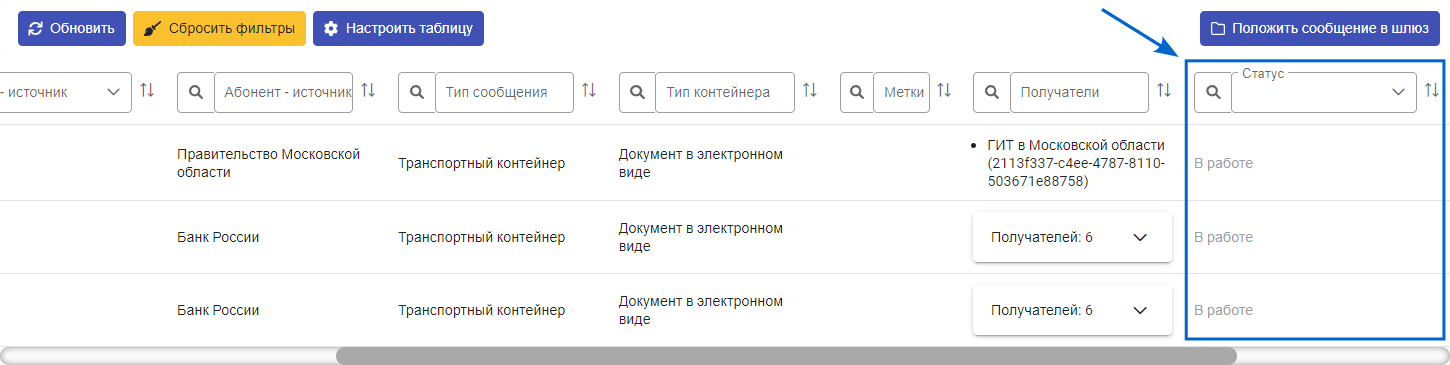
Task: Click Положить сообщение в шлюз button
Action: pyautogui.click(x=1320, y=28)
